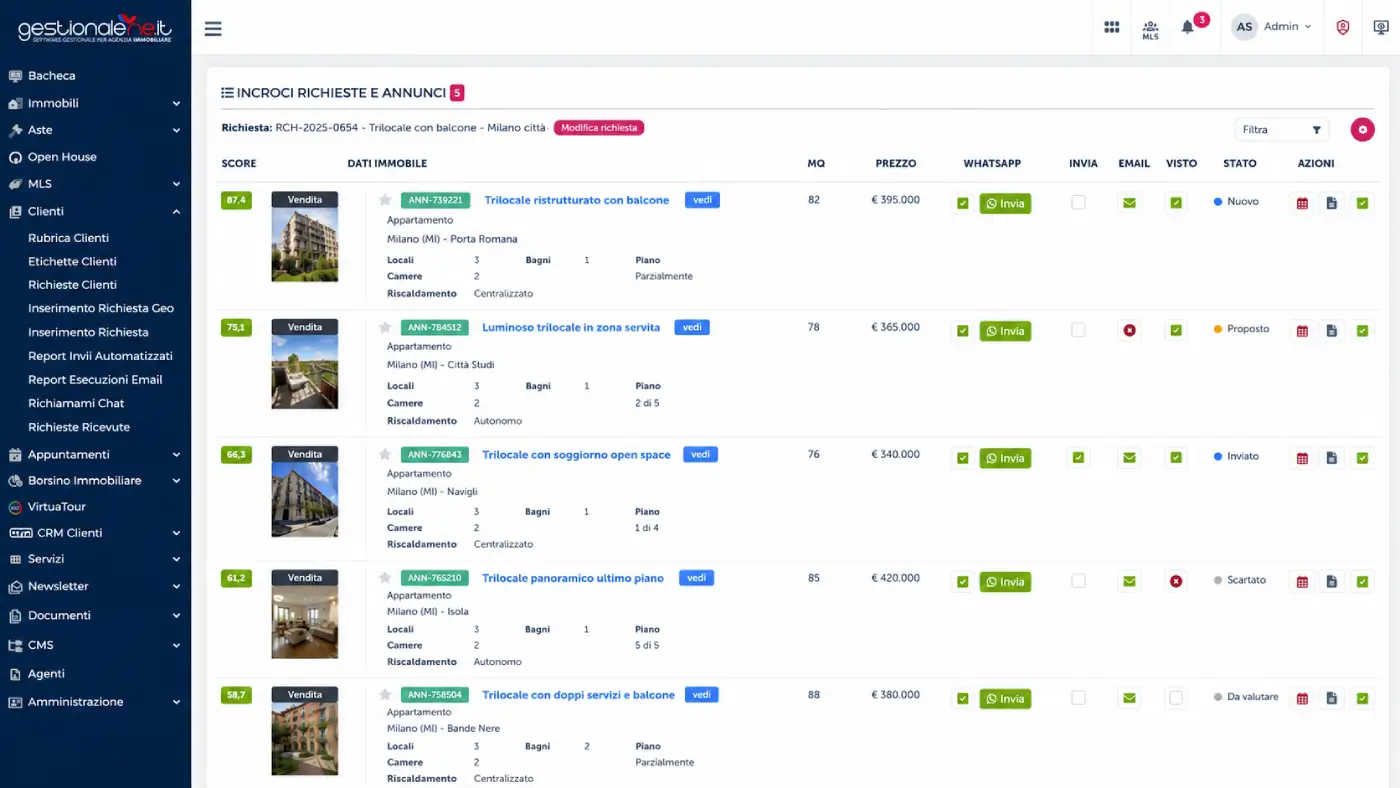1400x788 pixels.
Task: Open Porta Romana property thumbnail
Action: (305, 244)
